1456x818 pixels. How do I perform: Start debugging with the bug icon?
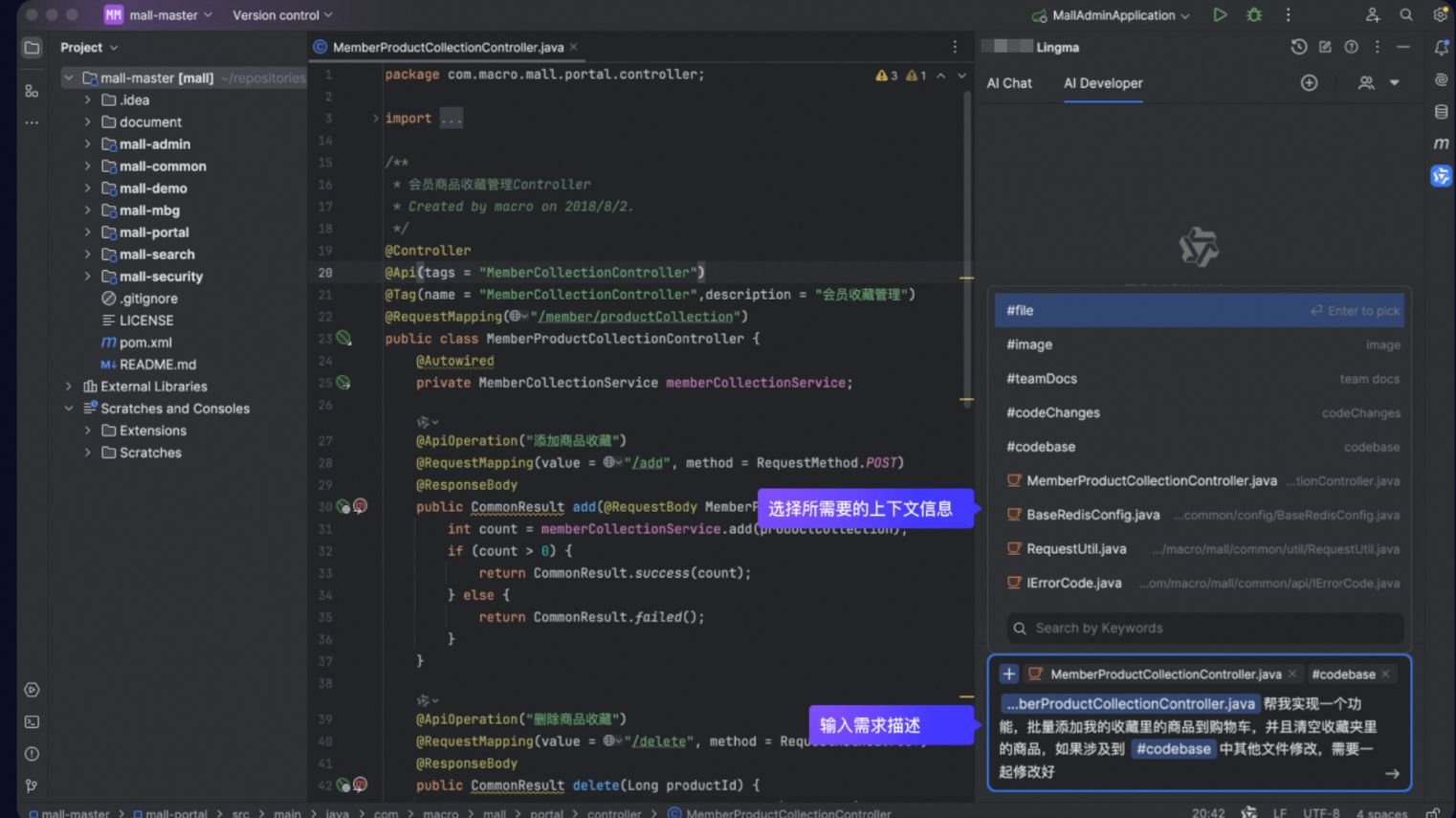pyautogui.click(x=1254, y=15)
